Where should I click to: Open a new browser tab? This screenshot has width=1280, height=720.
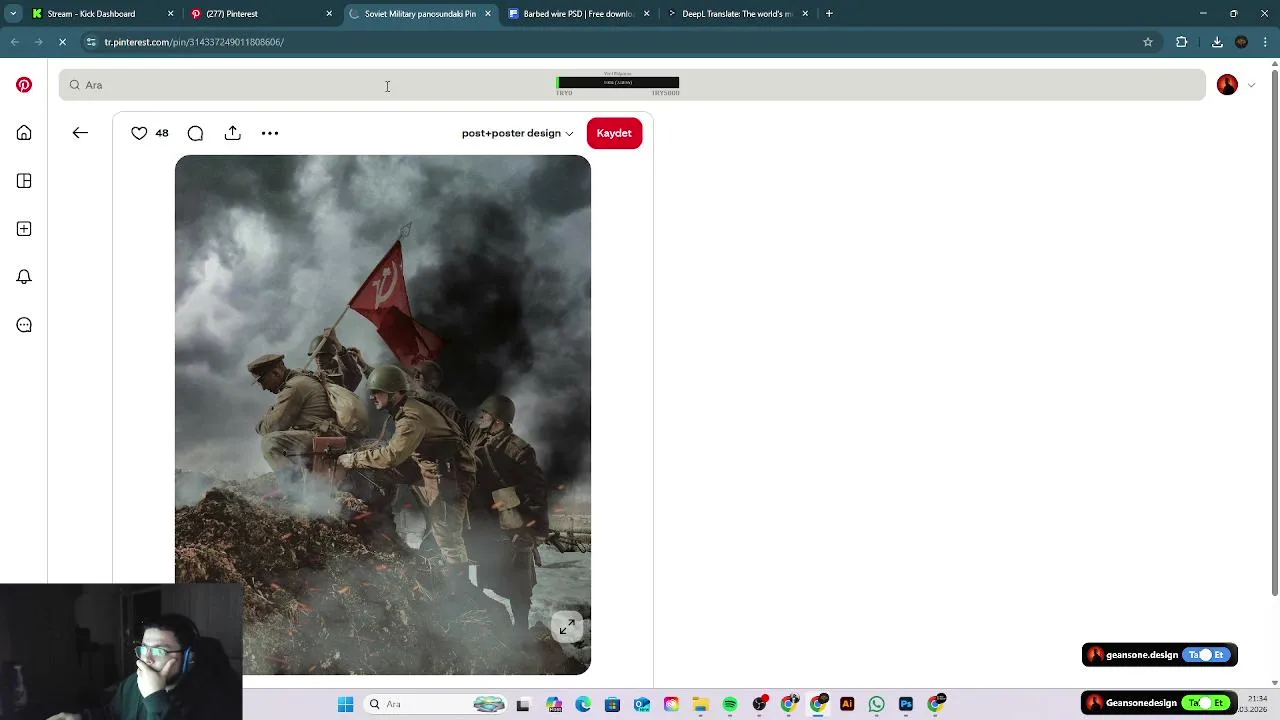(x=829, y=14)
